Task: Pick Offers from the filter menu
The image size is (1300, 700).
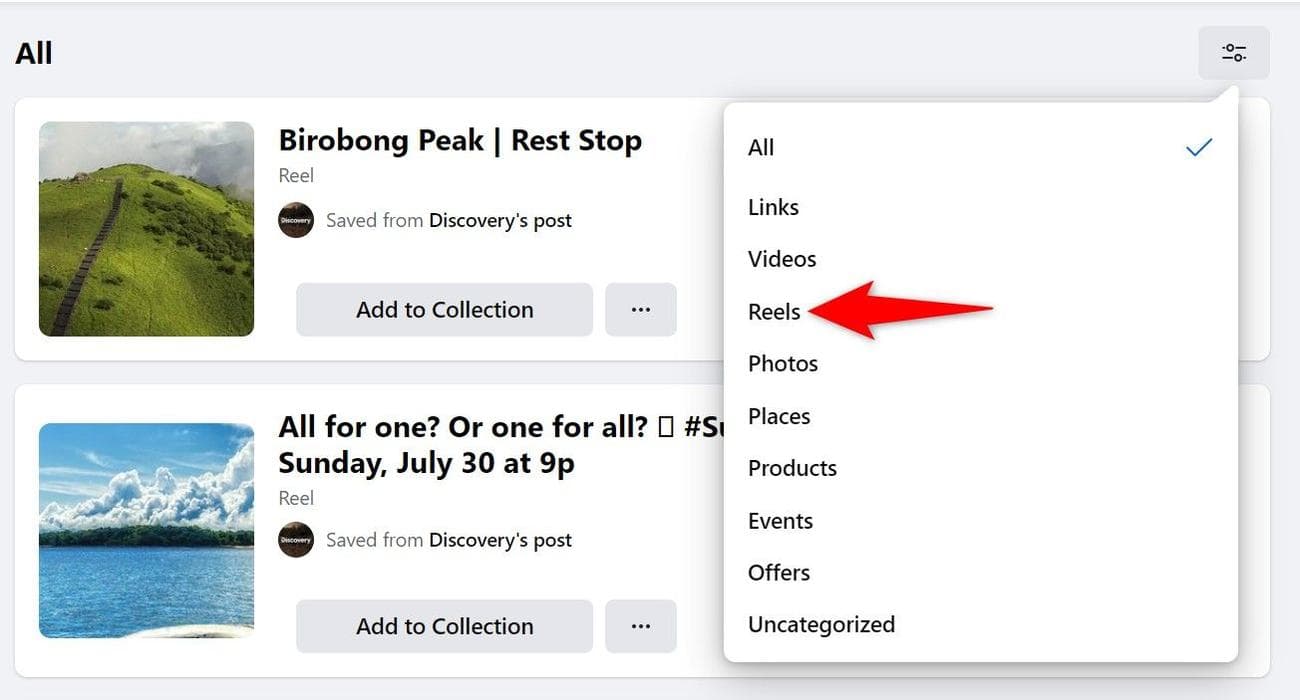Action: (779, 573)
